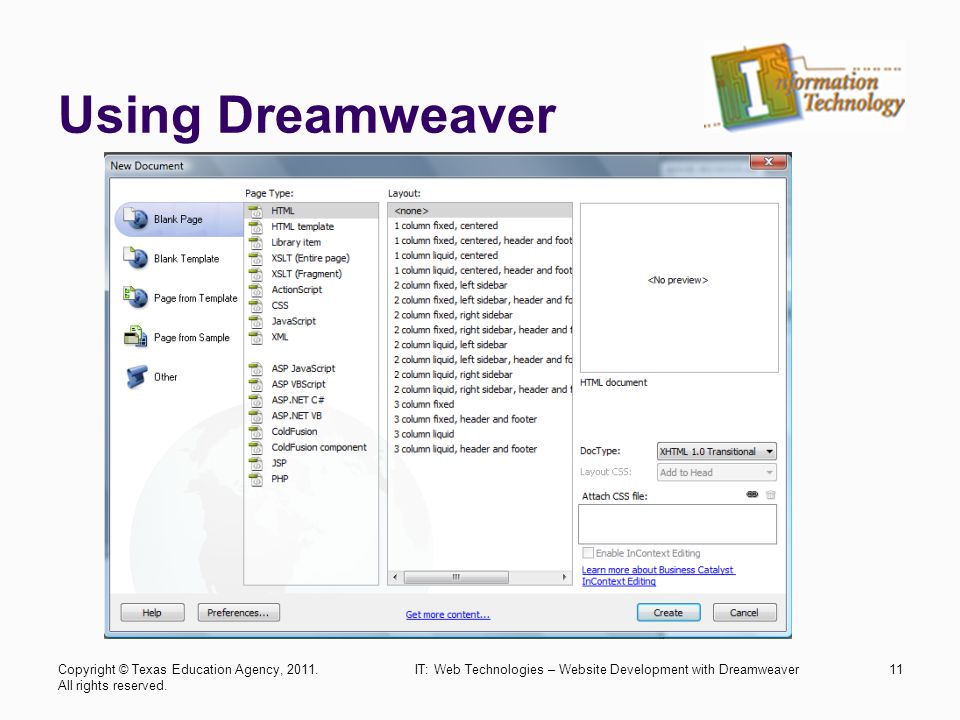Viewport: 960px width, 720px height.
Task: Click the Help button
Action: pyautogui.click(x=152, y=613)
